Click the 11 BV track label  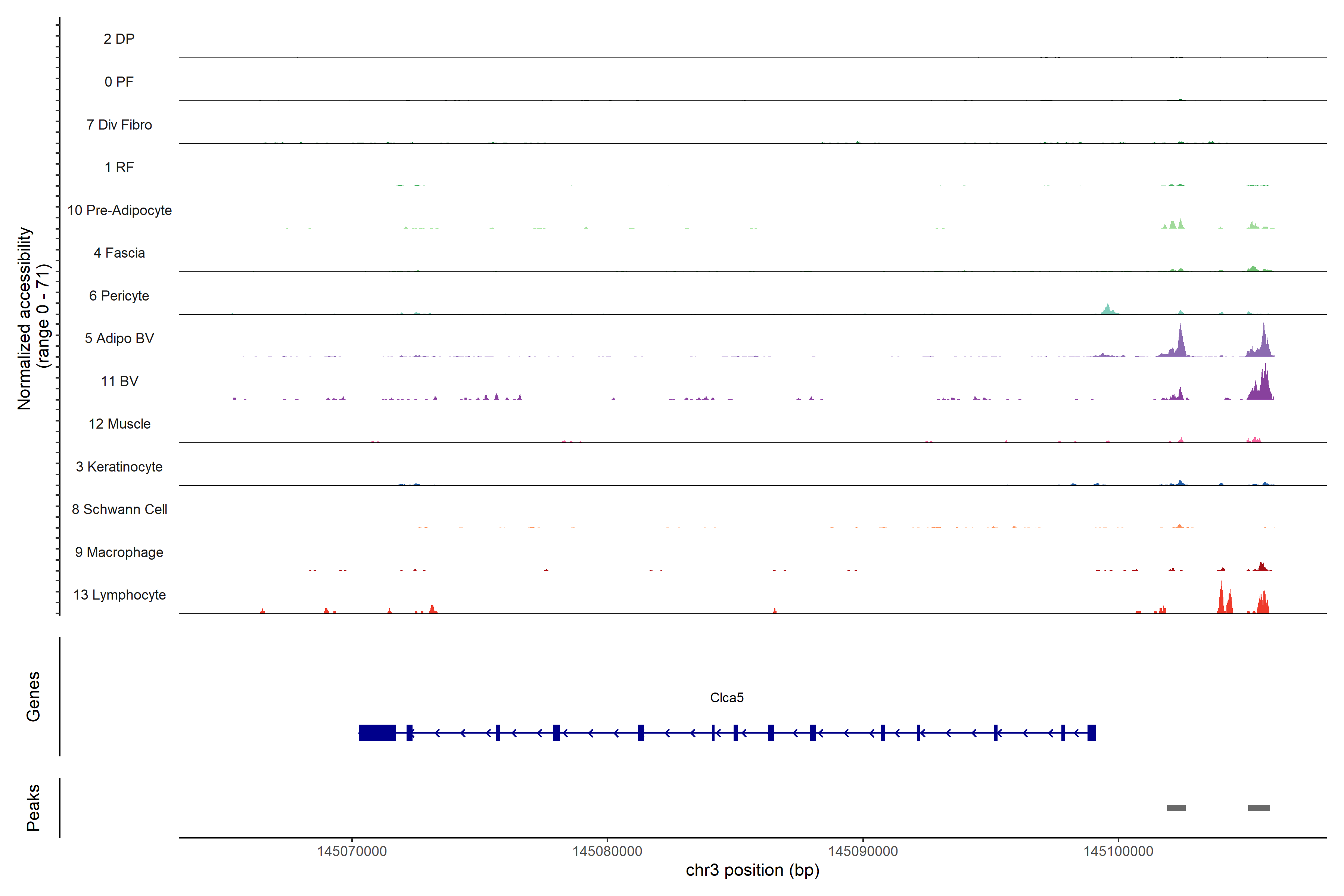pyautogui.click(x=119, y=381)
